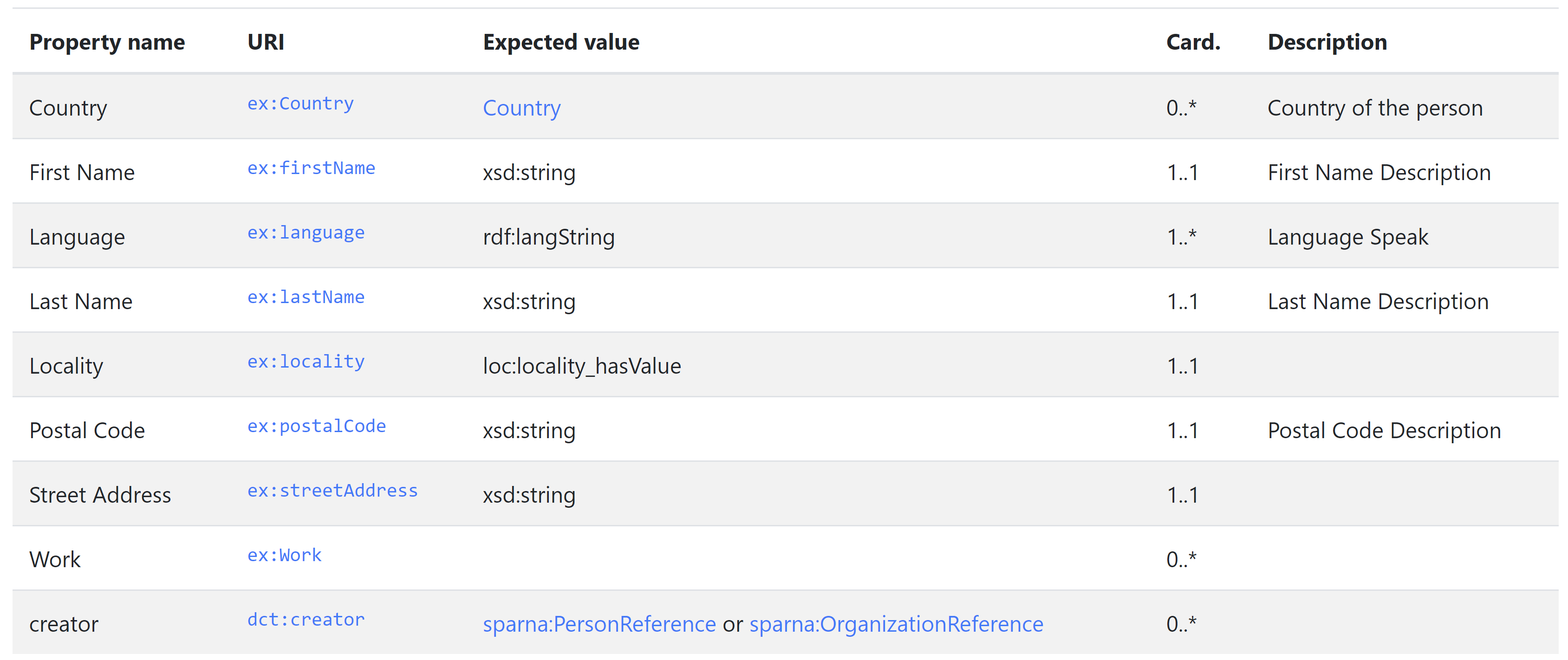Open the ex:postalCode URI link
The image size is (1568, 660).
[x=317, y=427]
